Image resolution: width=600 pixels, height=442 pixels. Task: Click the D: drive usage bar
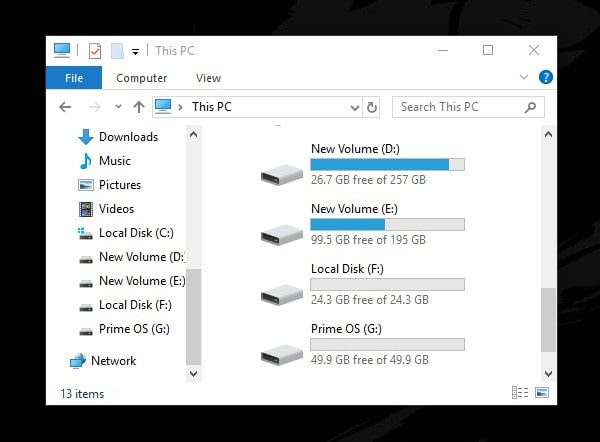click(388, 165)
